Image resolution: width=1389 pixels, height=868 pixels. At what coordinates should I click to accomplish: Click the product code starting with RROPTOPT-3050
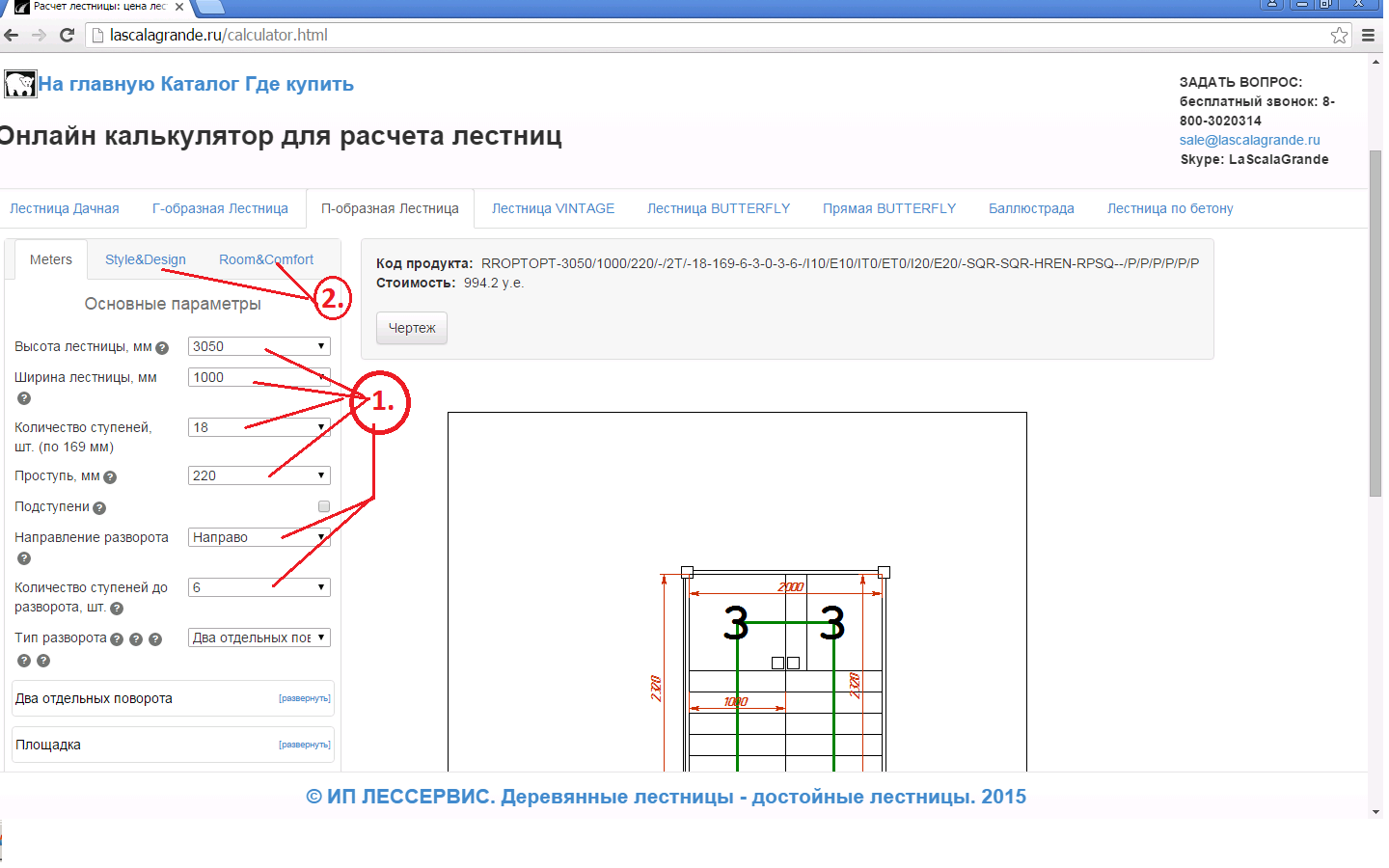tap(840, 263)
